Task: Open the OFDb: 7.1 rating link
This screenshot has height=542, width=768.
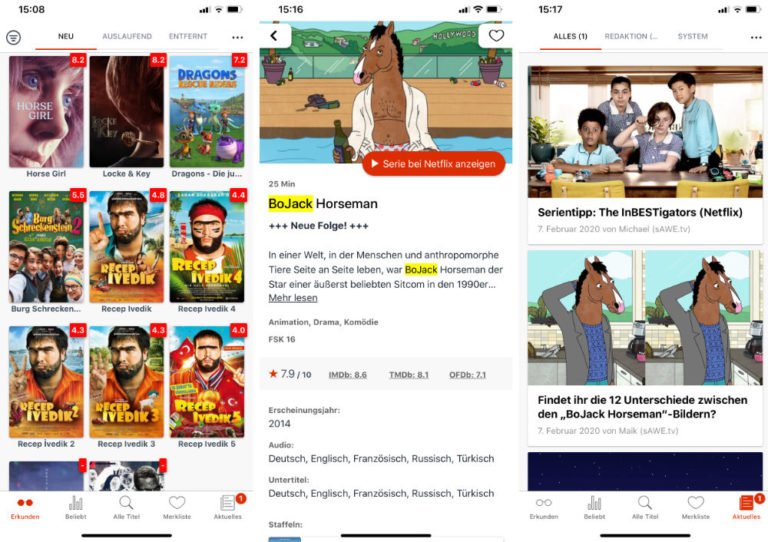Action: click(x=467, y=375)
